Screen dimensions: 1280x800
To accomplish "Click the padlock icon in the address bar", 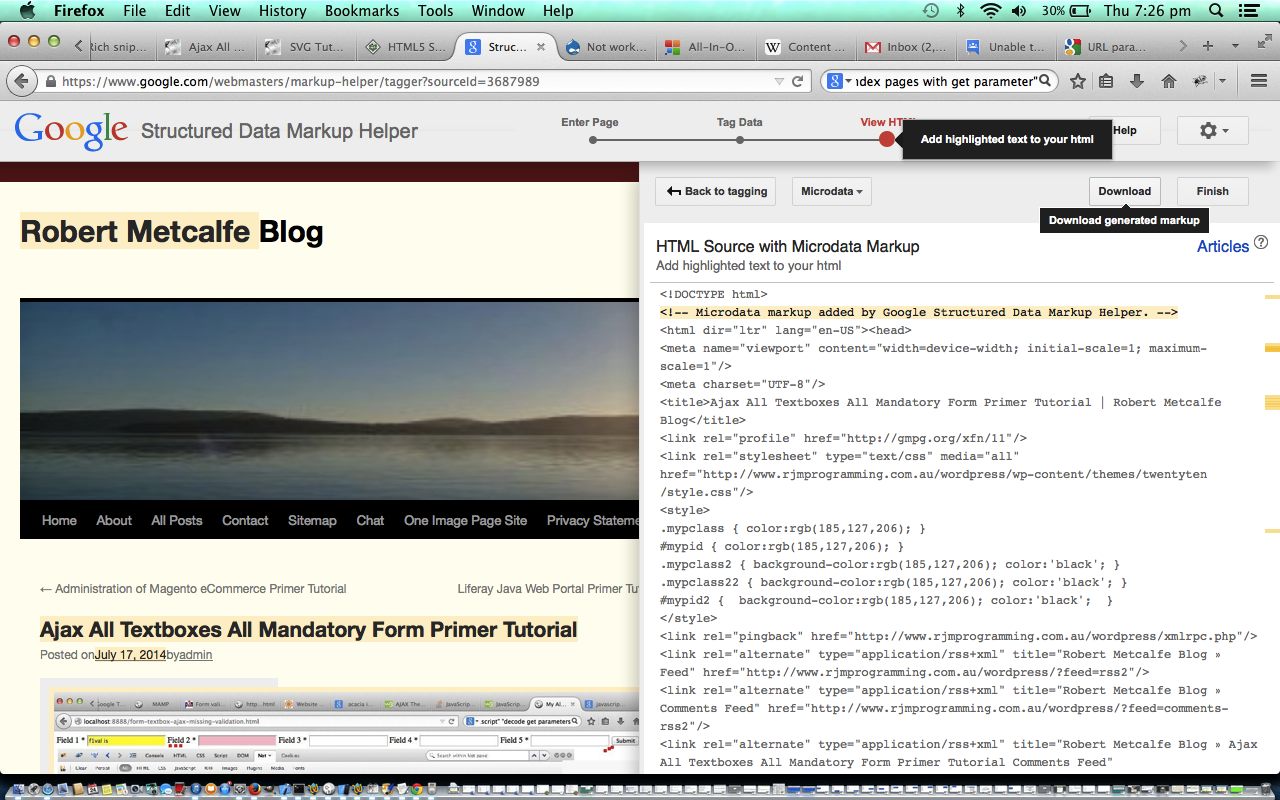I will point(50,81).
